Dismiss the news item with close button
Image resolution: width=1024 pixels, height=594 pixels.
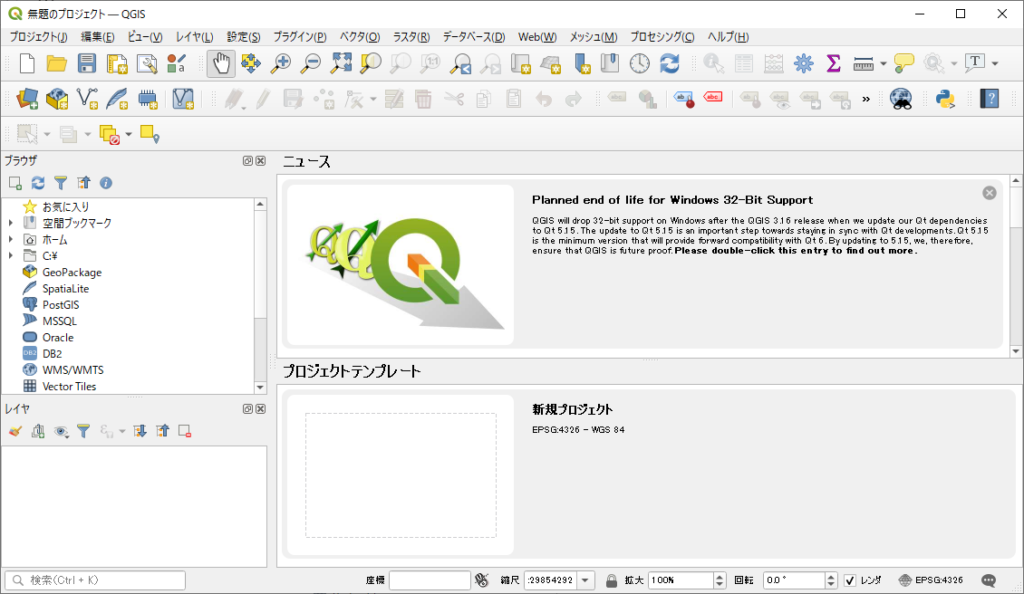click(989, 193)
